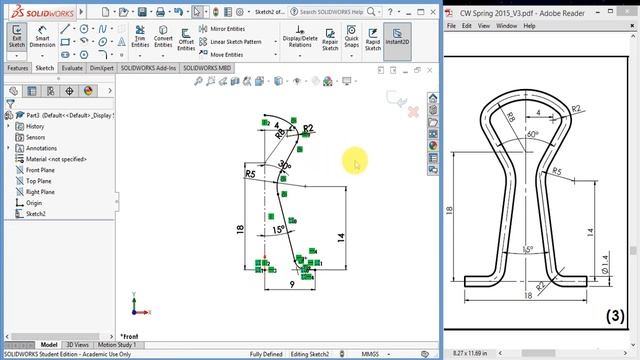Viewport: 640px width, 360px height.
Task: Click the Open document icon
Action: point(123,12)
